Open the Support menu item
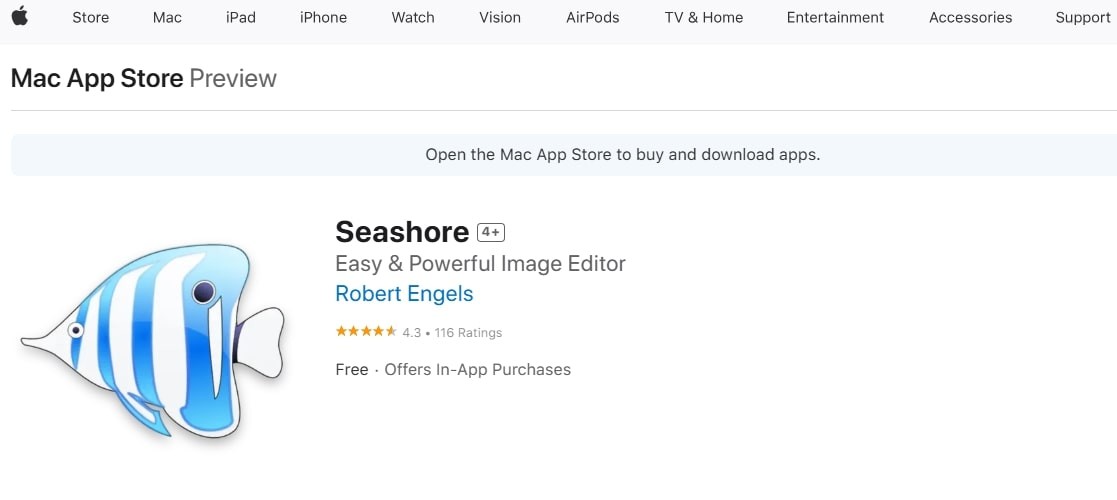 coord(1083,18)
